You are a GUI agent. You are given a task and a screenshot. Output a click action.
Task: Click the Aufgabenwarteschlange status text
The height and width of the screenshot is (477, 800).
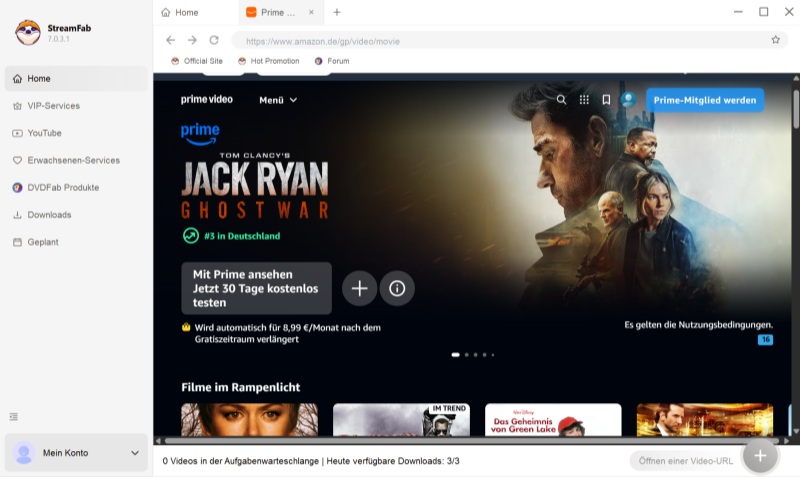tap(240, 461)
